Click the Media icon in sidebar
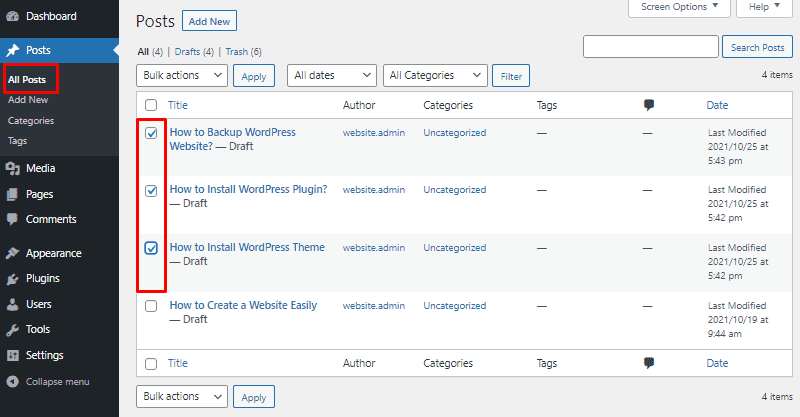Viewport: 800px width, 417px height. (x=12, y=168)
